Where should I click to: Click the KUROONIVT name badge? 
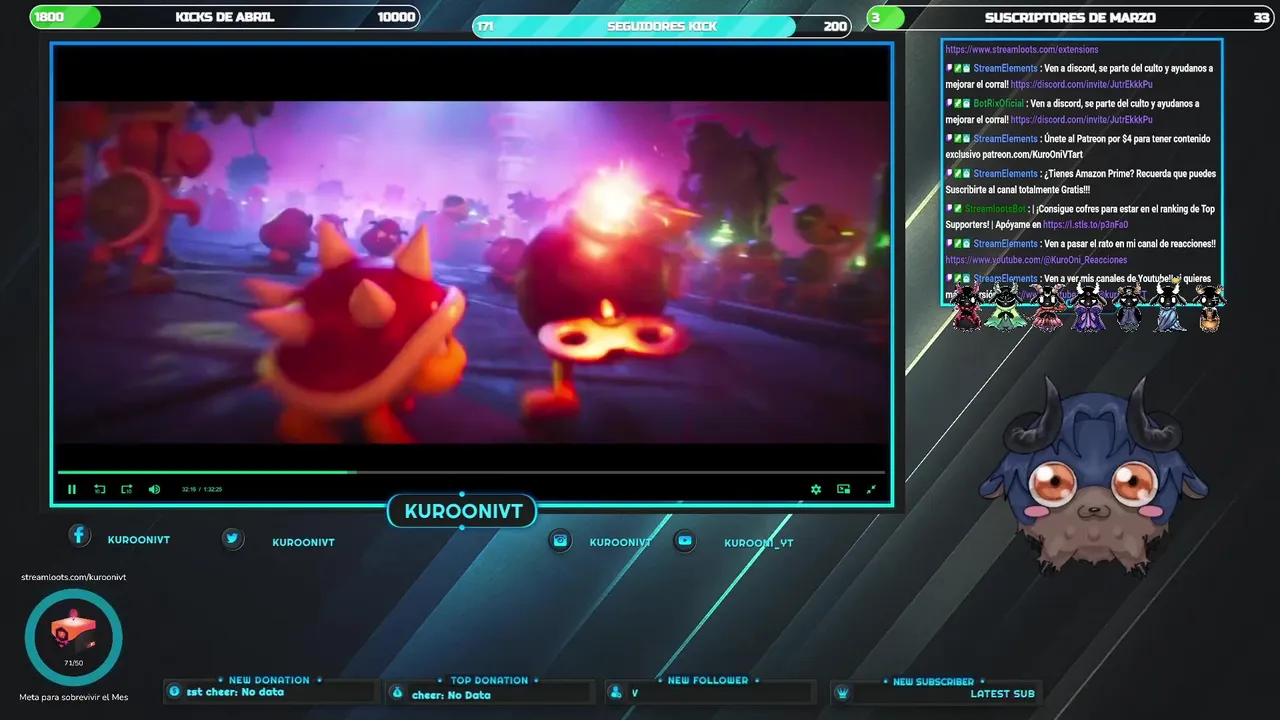click(x=463, y=511)
